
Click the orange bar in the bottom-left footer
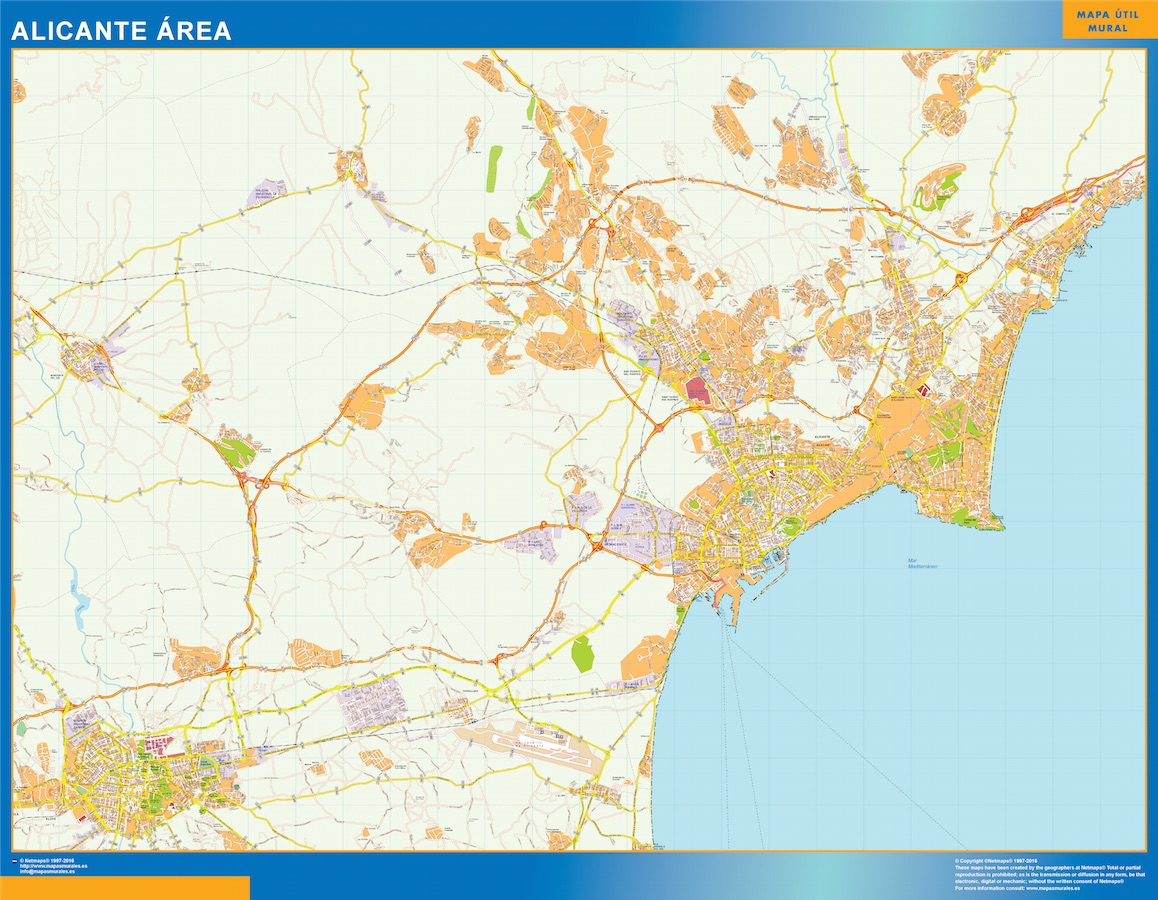(124, 888)
